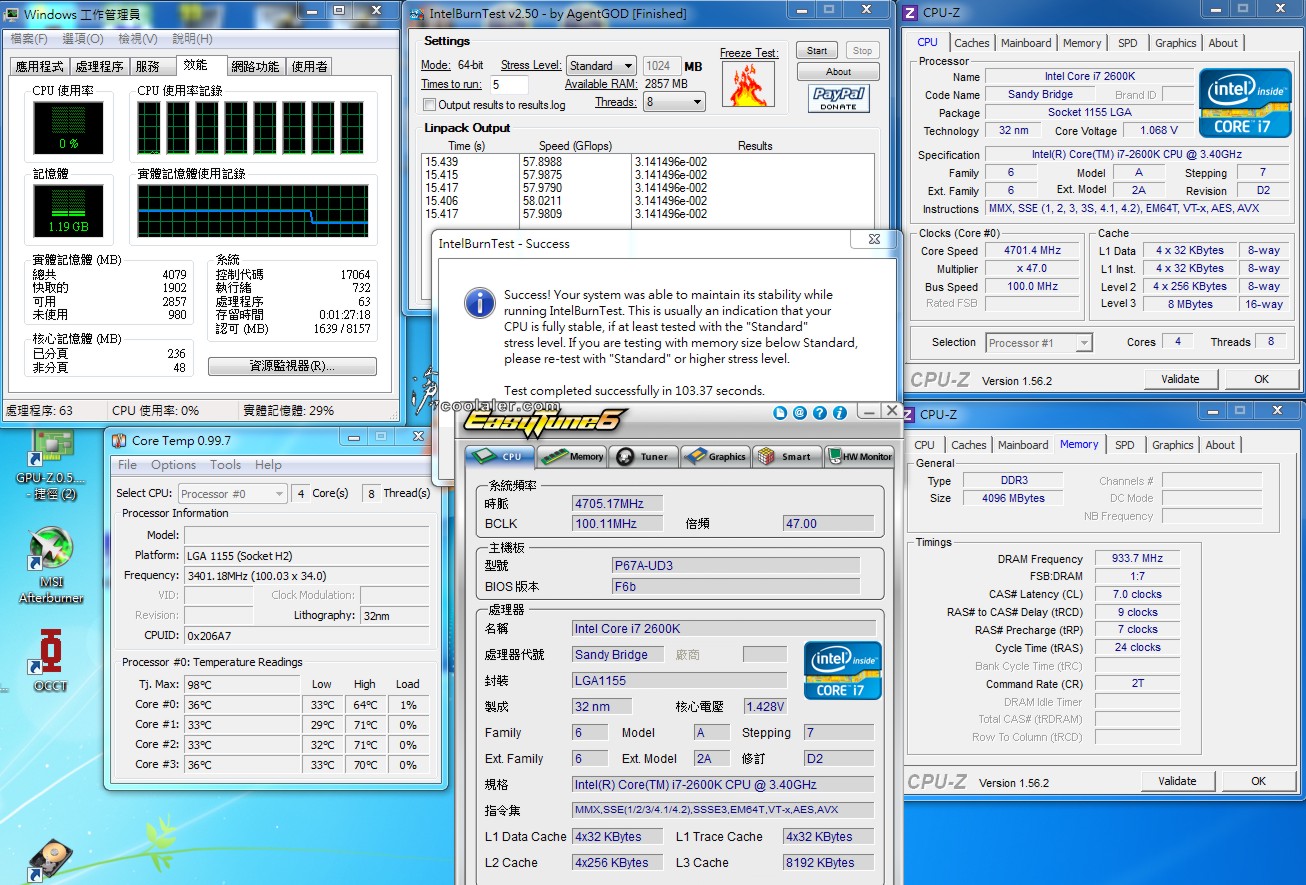Open the Tools menu in Core Temp

[226, 465]
